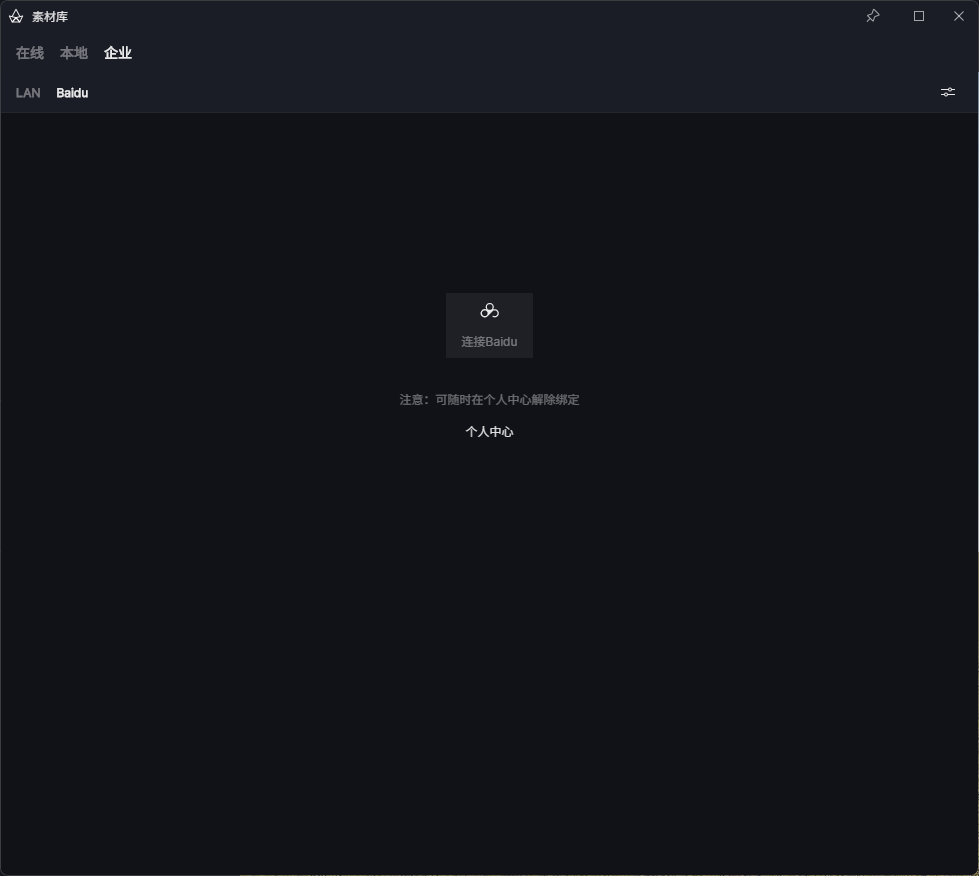Screen dimensions: 979x876
Task: Open the 个人中心 link
Action: pos(490,432)
